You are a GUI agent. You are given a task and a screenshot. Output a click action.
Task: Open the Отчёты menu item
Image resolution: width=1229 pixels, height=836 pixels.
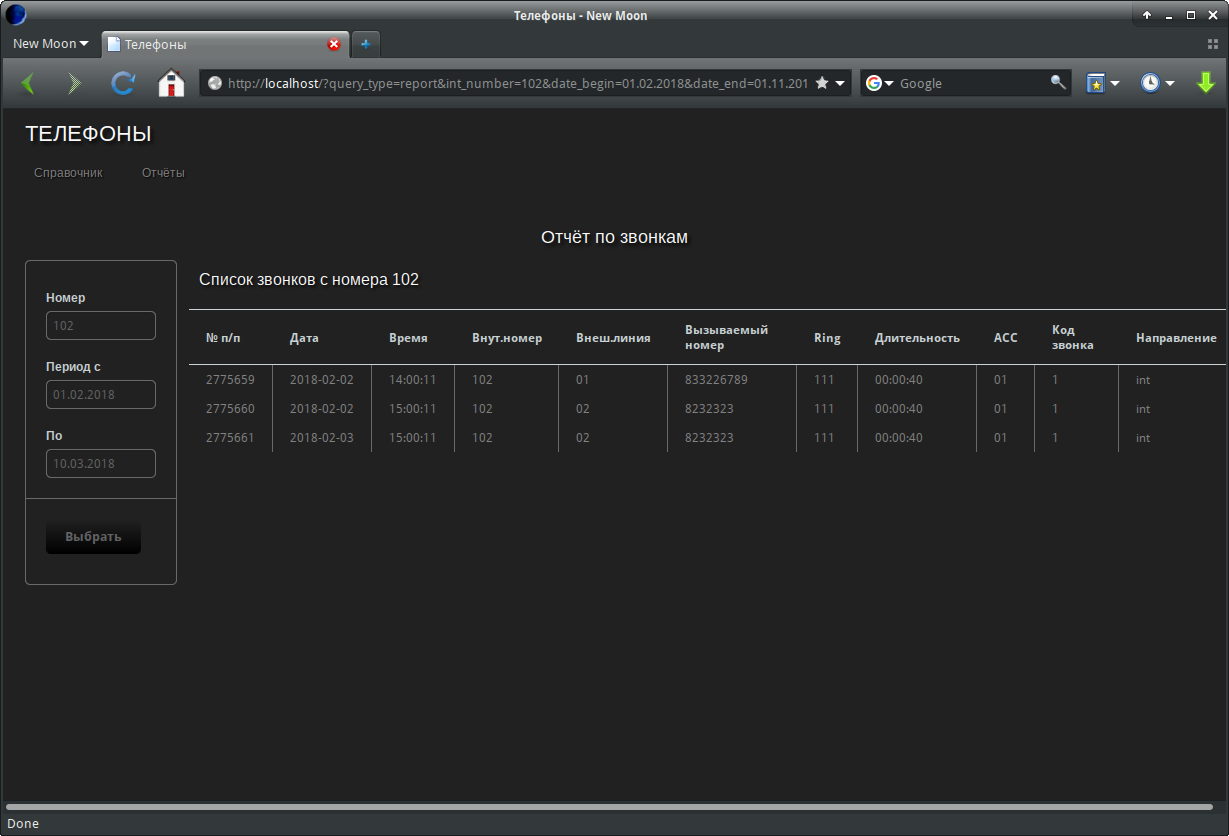[163, 173]
